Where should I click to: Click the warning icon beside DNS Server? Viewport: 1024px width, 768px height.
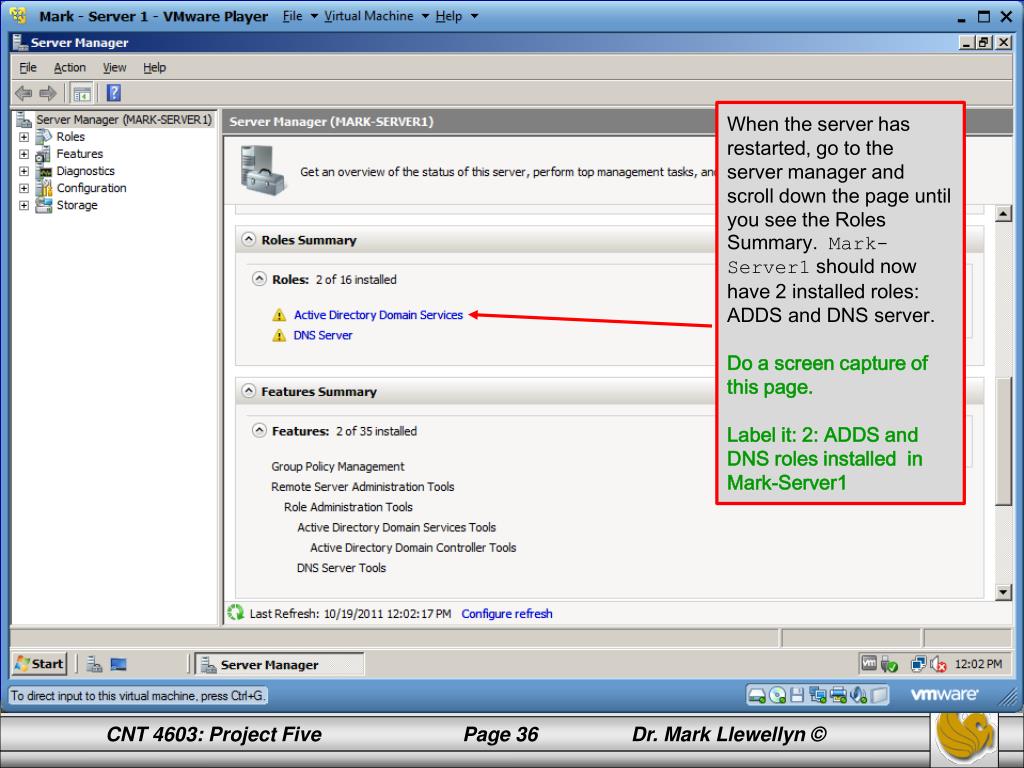pos(279,336)
